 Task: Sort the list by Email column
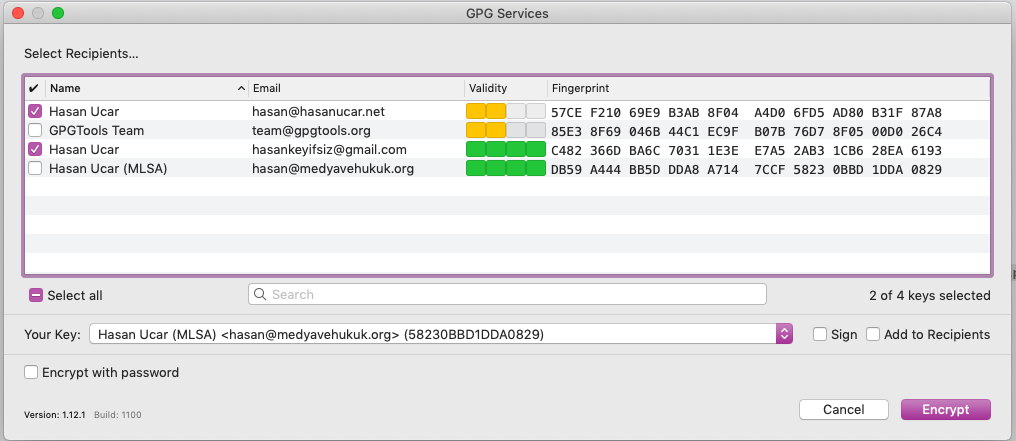(355, 89)
